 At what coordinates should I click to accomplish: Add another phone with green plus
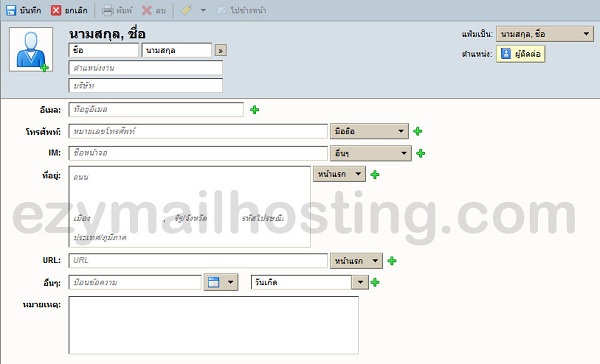tap(417, 131)
